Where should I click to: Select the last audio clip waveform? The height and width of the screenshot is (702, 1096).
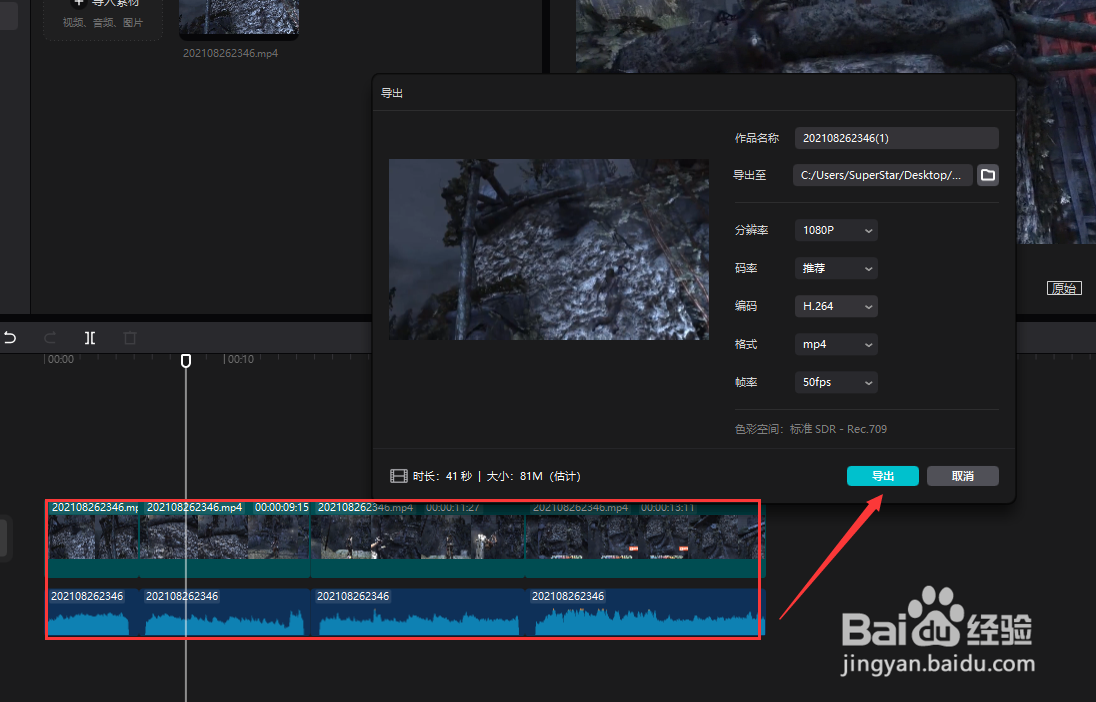click(x=647, y=613)
